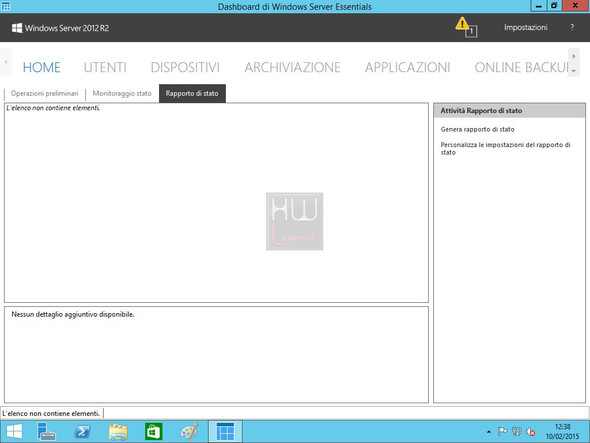The height and width of the screenshot is (443, 590).
Task: Expand the navigation tab overflow arrow
Action: 573,70
